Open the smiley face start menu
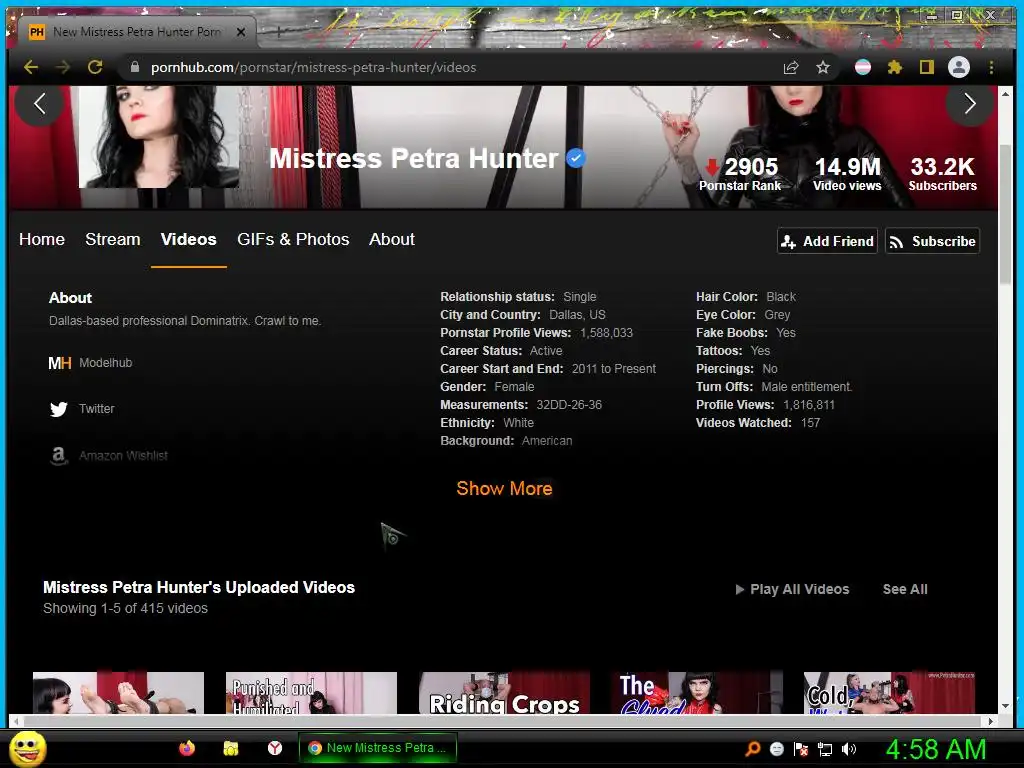Image resolution: width=1024 pixels, height=768 pixels. click(x=27, y=748)
